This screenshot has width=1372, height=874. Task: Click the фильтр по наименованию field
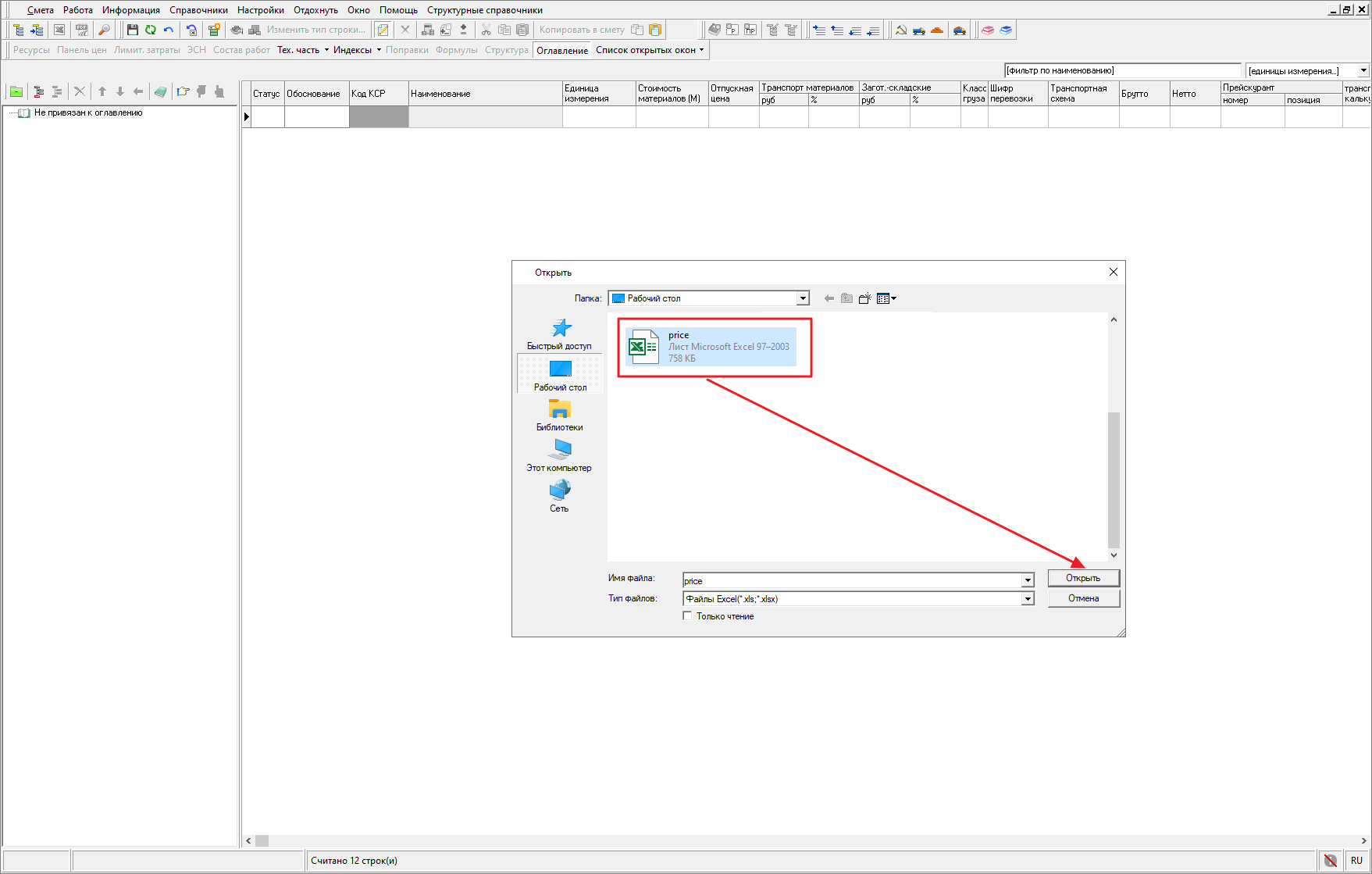(x=1121, y=70)
